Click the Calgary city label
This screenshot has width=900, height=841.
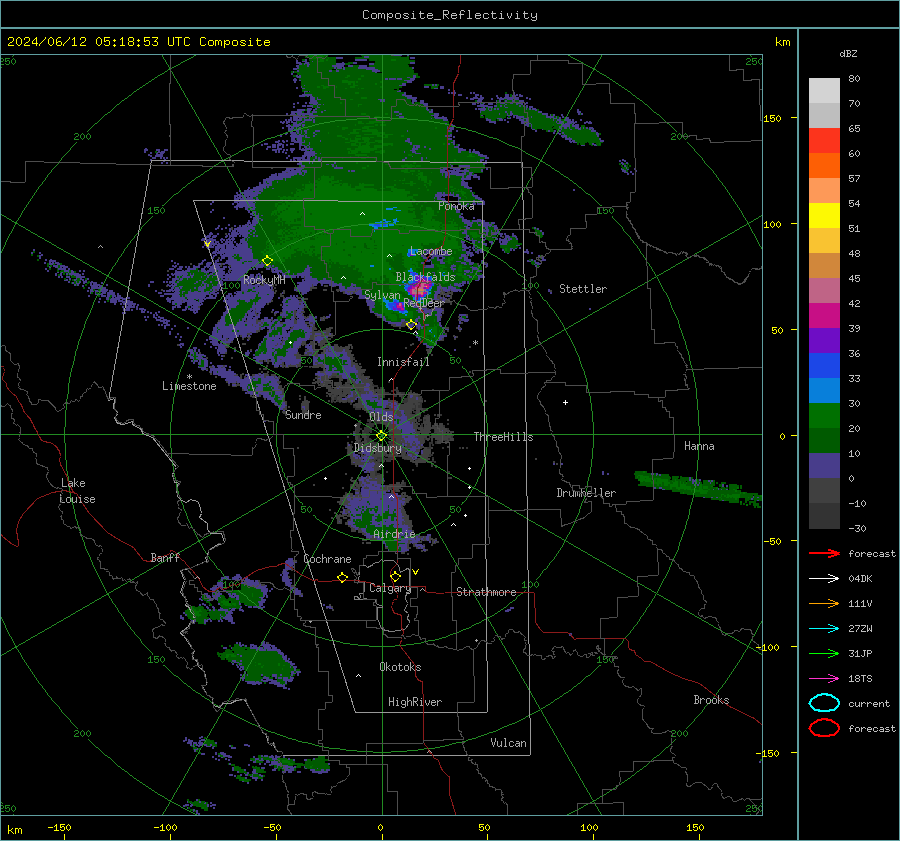pos(390,588)
